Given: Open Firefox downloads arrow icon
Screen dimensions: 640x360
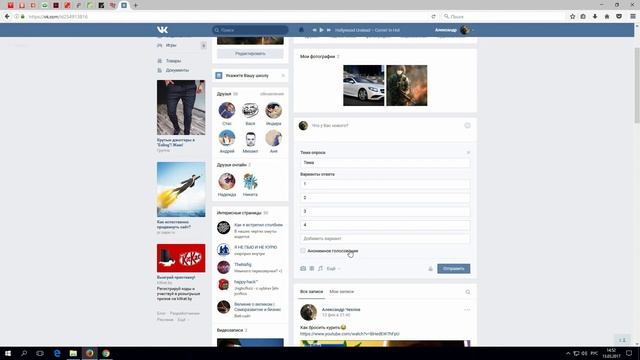Looking at the screenshot, I should (x=595, y=16).
